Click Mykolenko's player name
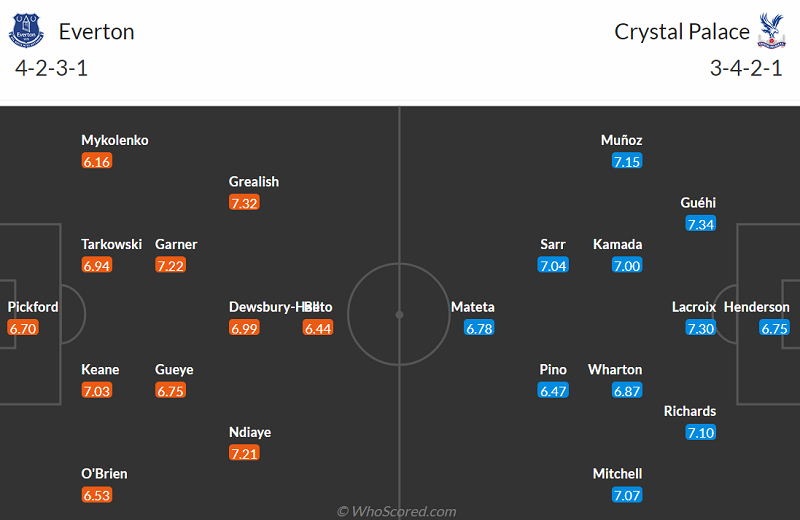 115,140
